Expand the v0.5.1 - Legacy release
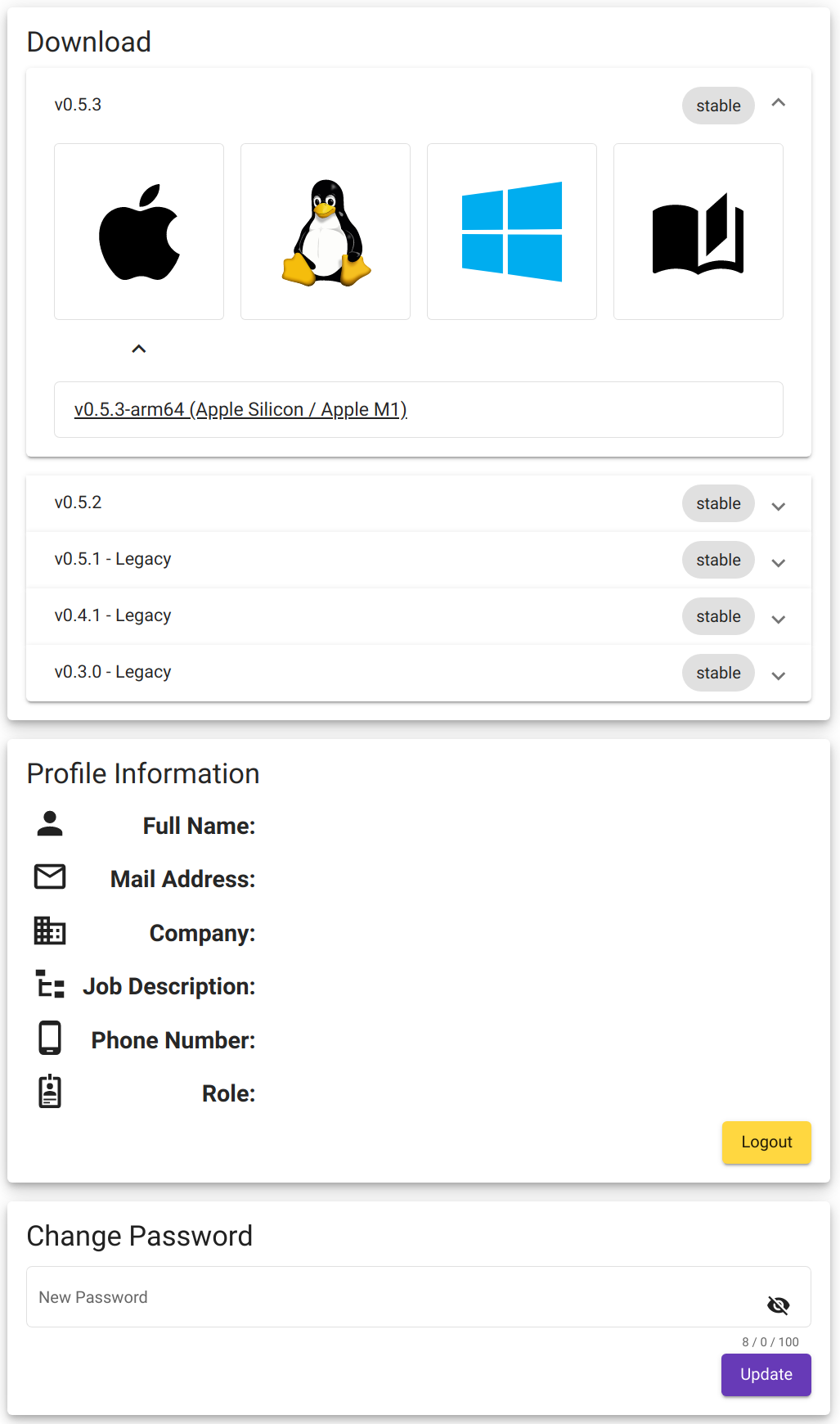The image size is (840, 1424). tap(778, 563)
